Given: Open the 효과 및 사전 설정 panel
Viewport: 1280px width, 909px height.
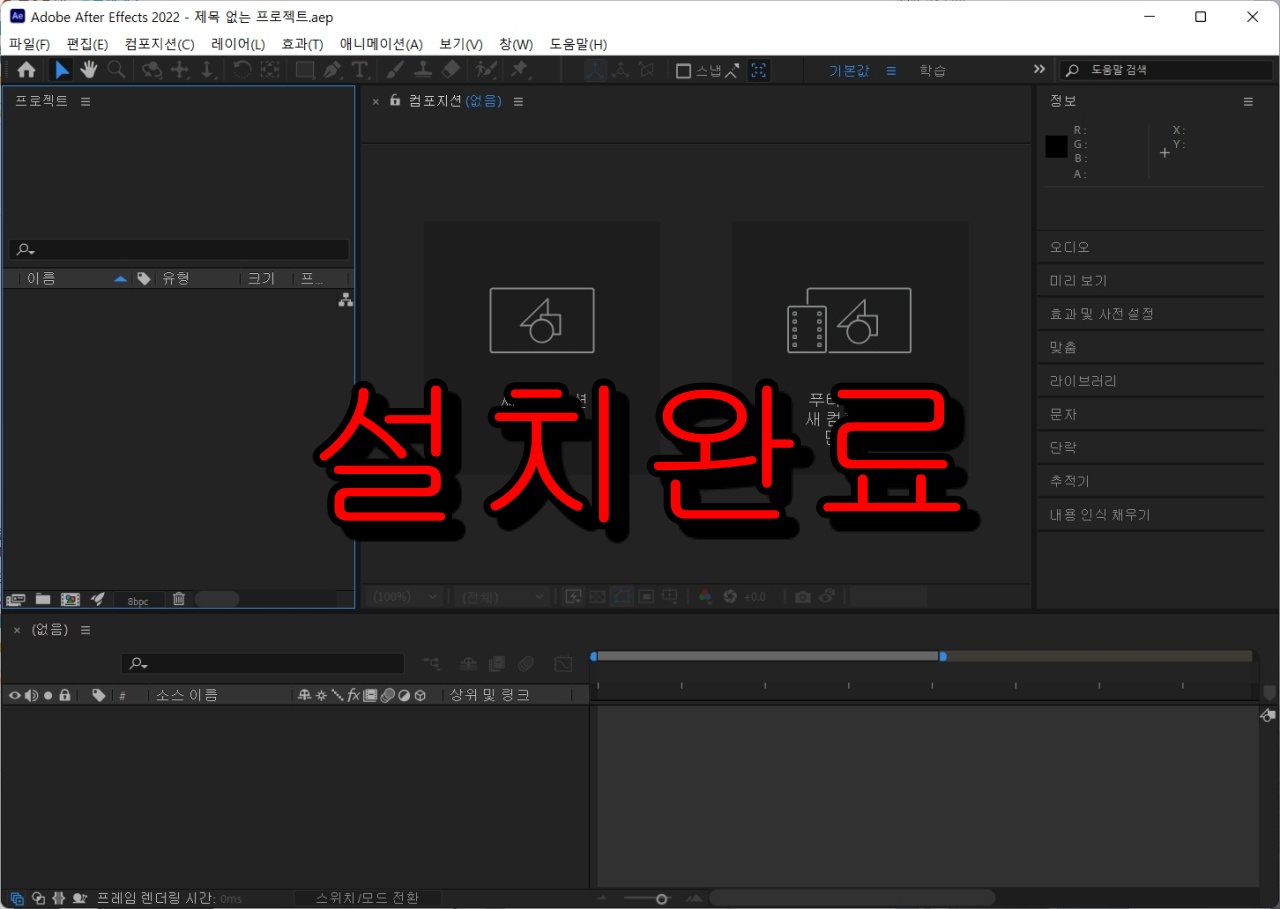Looking at the screenshot, I should tap(1100, 313).
